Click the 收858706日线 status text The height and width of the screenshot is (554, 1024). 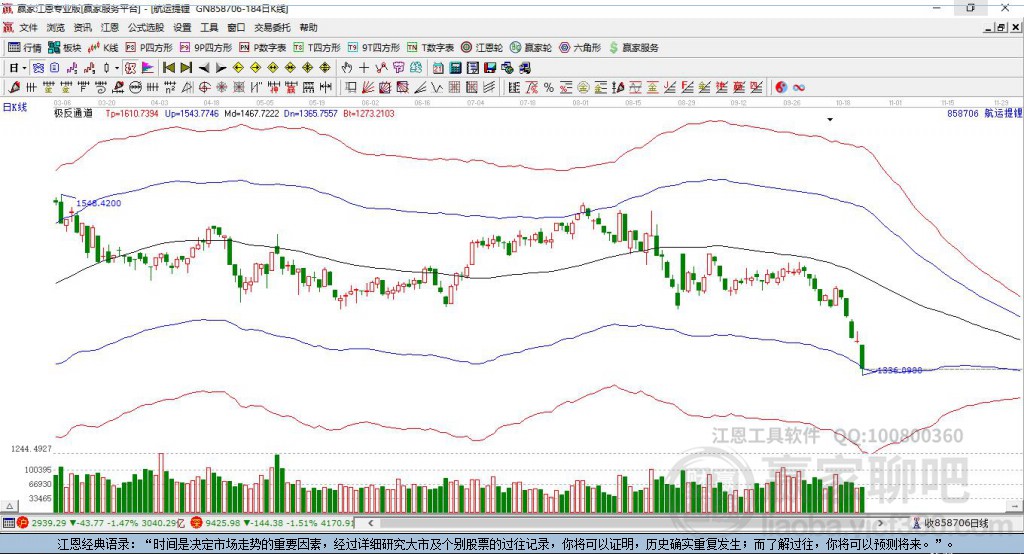(956, 523)
